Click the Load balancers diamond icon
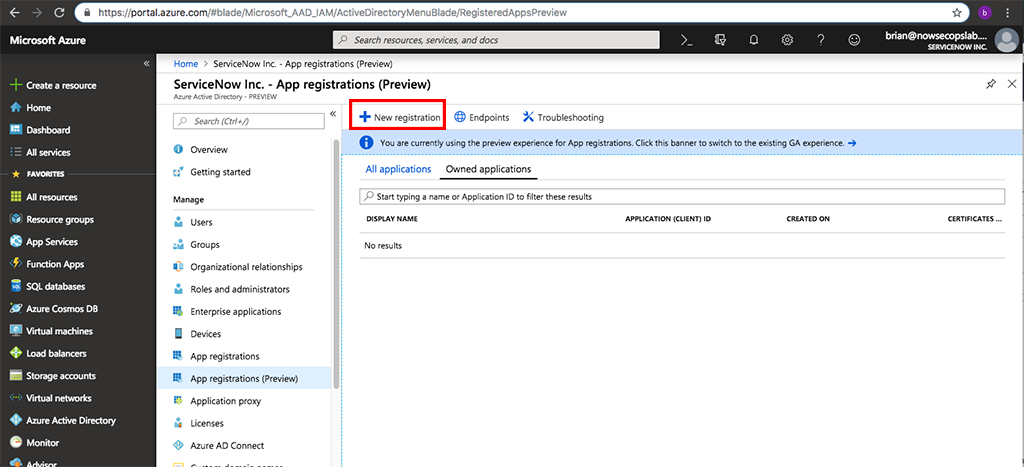Image resolution: width=1024 pixels, height=467 pixels. pos(16,353)
